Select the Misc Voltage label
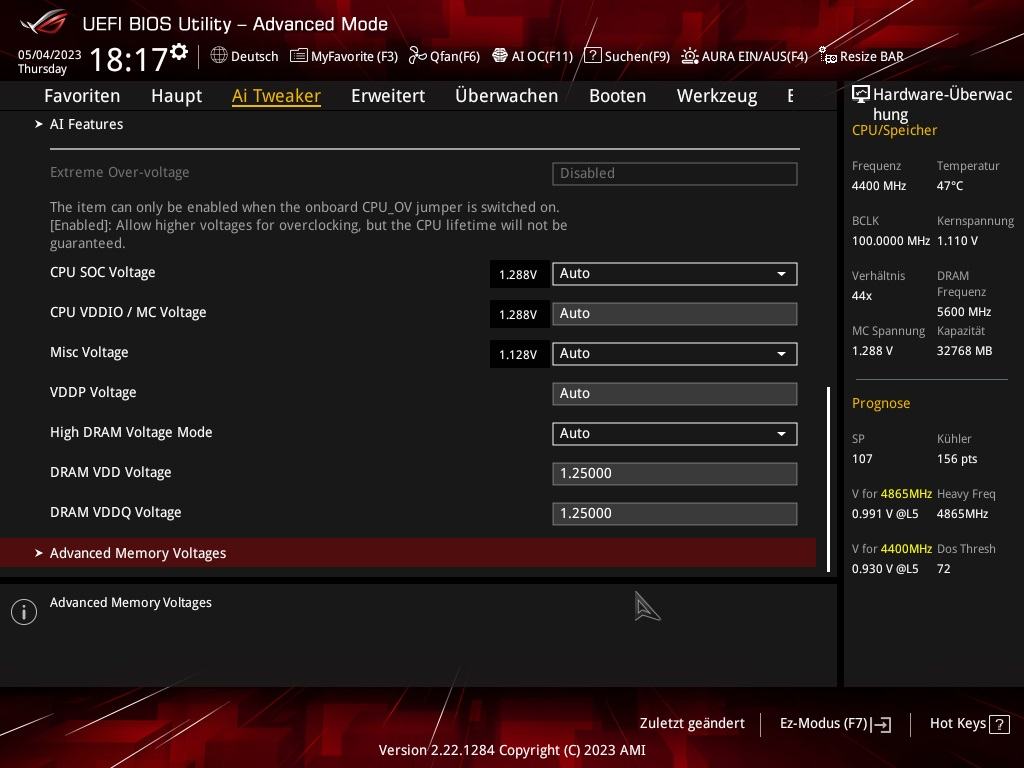The width and height of the screenshot is (1024, 768). [x=89, y=352]
